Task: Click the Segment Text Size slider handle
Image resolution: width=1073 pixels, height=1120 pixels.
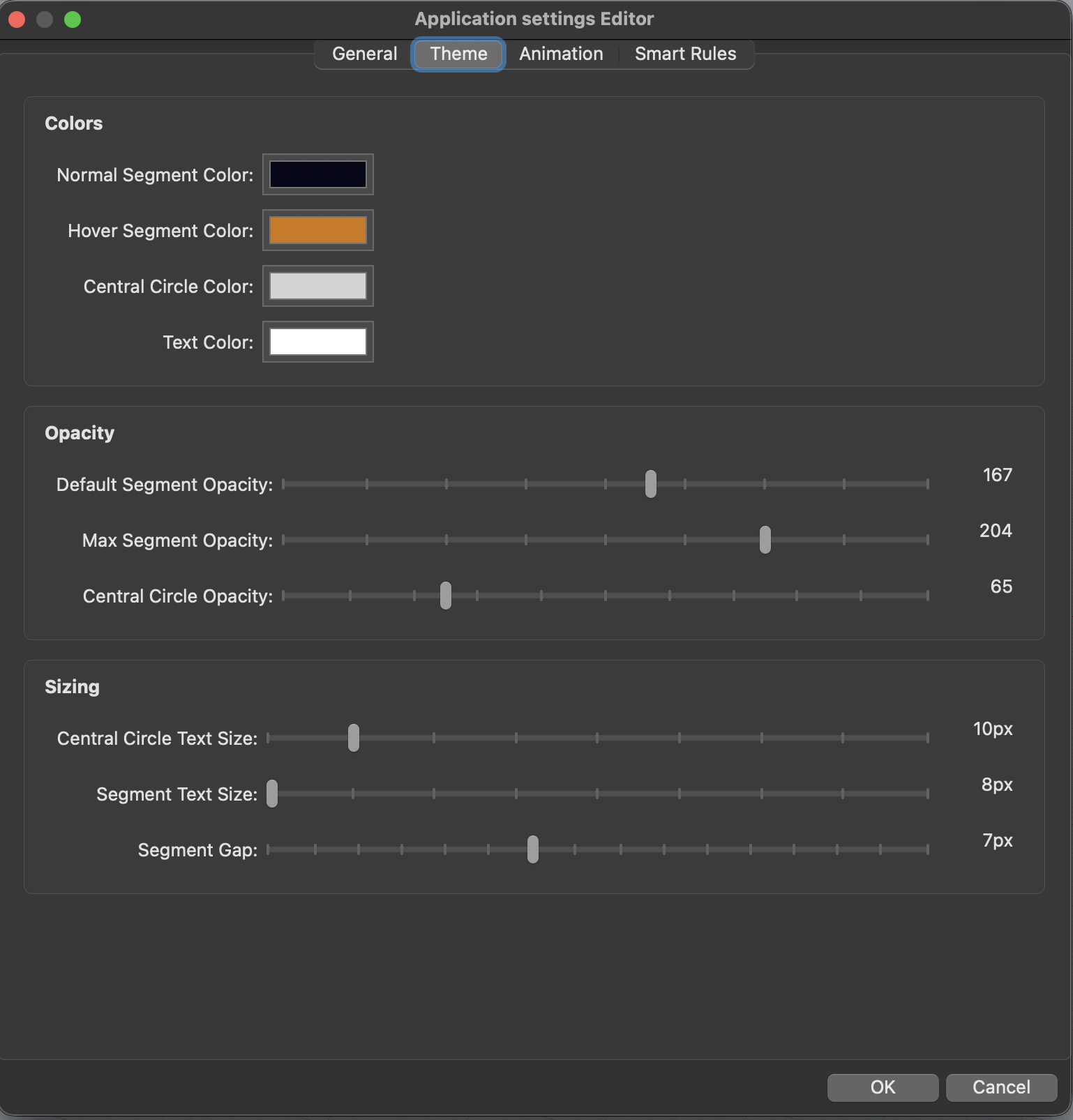Action: 272,794
